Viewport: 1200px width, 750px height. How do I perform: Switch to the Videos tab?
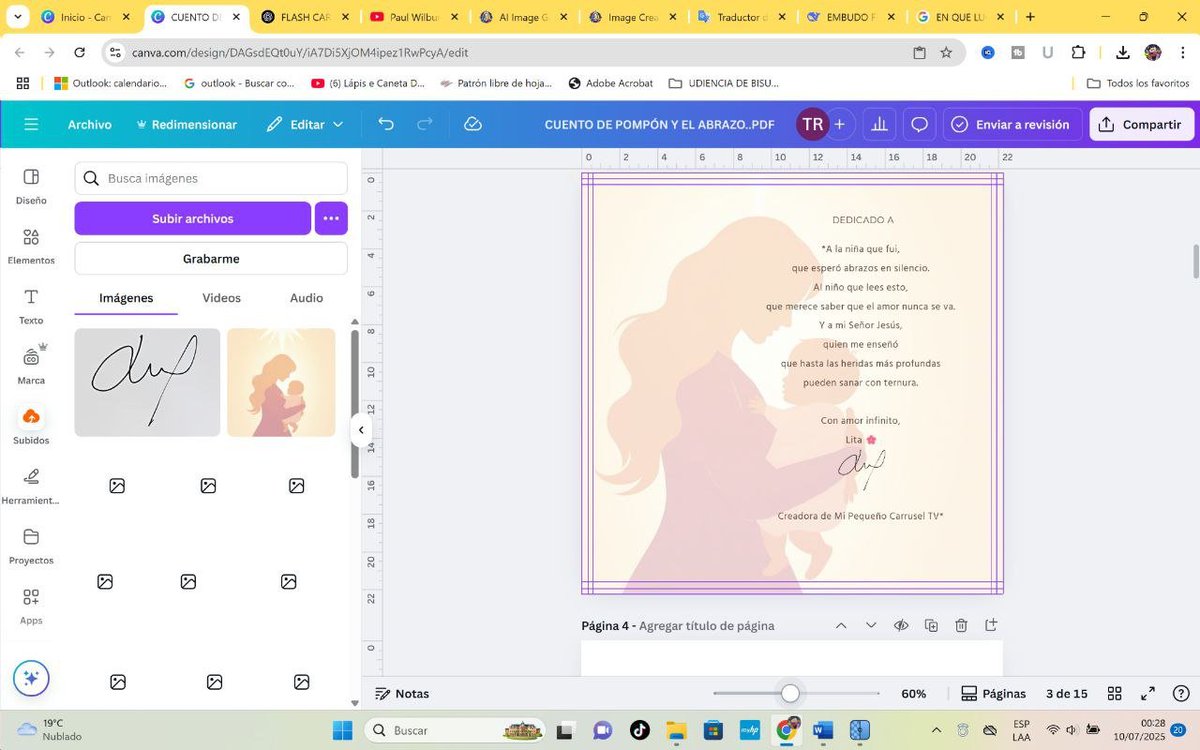click(221, 297)
